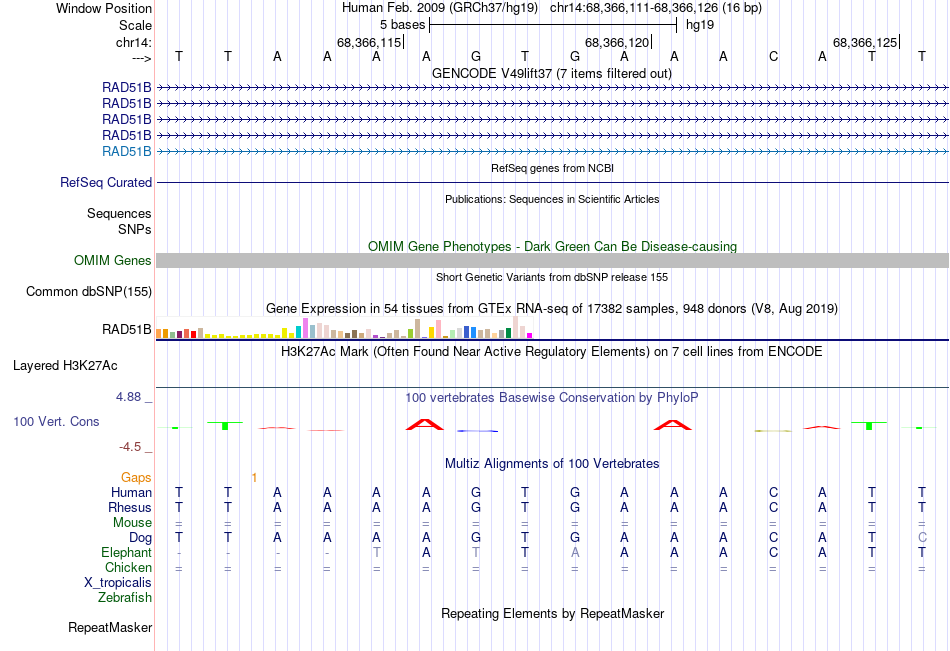Click the Human Feb. 2009 (GRCh37/hg19) title

440,8
